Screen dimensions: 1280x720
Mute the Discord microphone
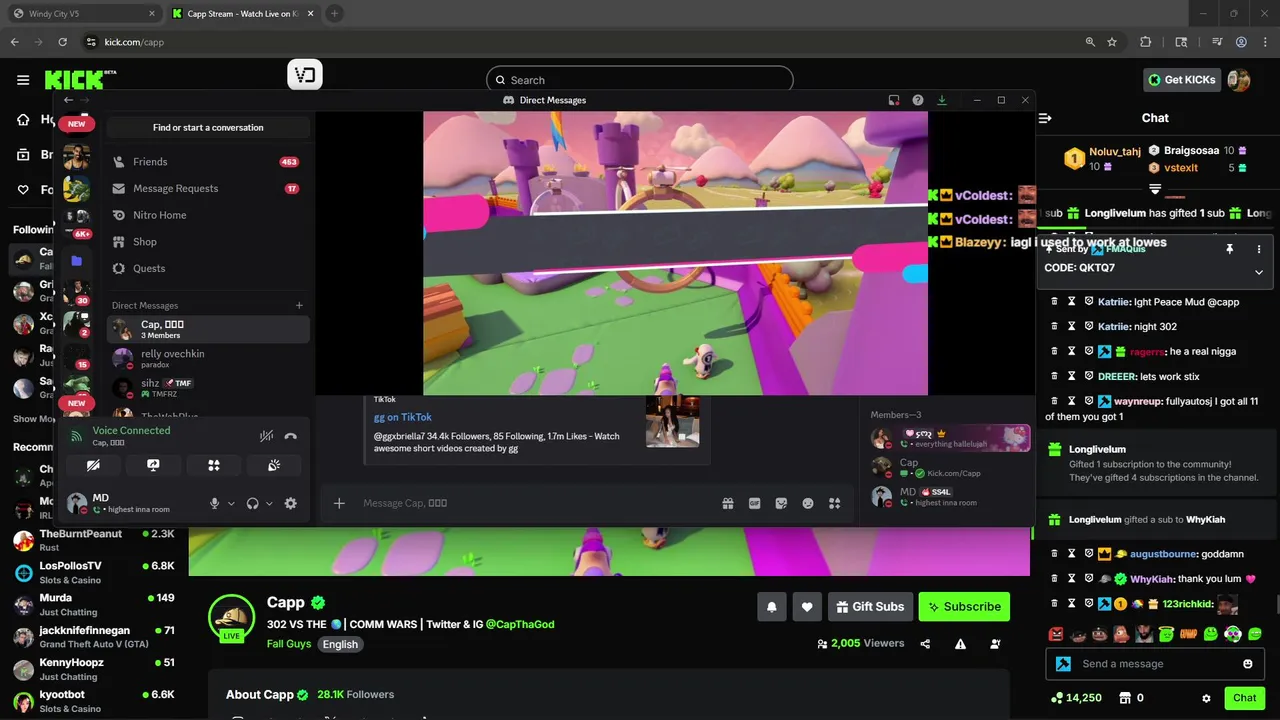214,504
